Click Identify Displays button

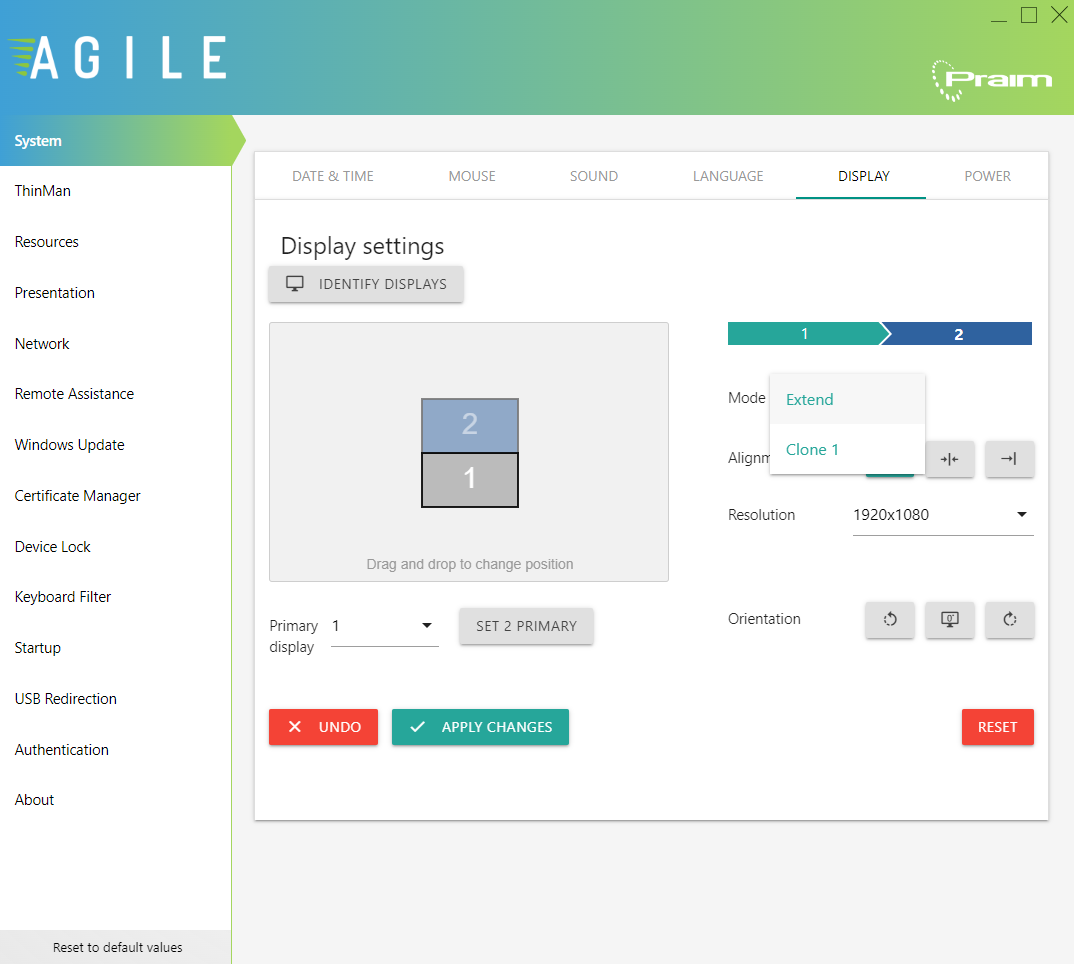(366, 284)
